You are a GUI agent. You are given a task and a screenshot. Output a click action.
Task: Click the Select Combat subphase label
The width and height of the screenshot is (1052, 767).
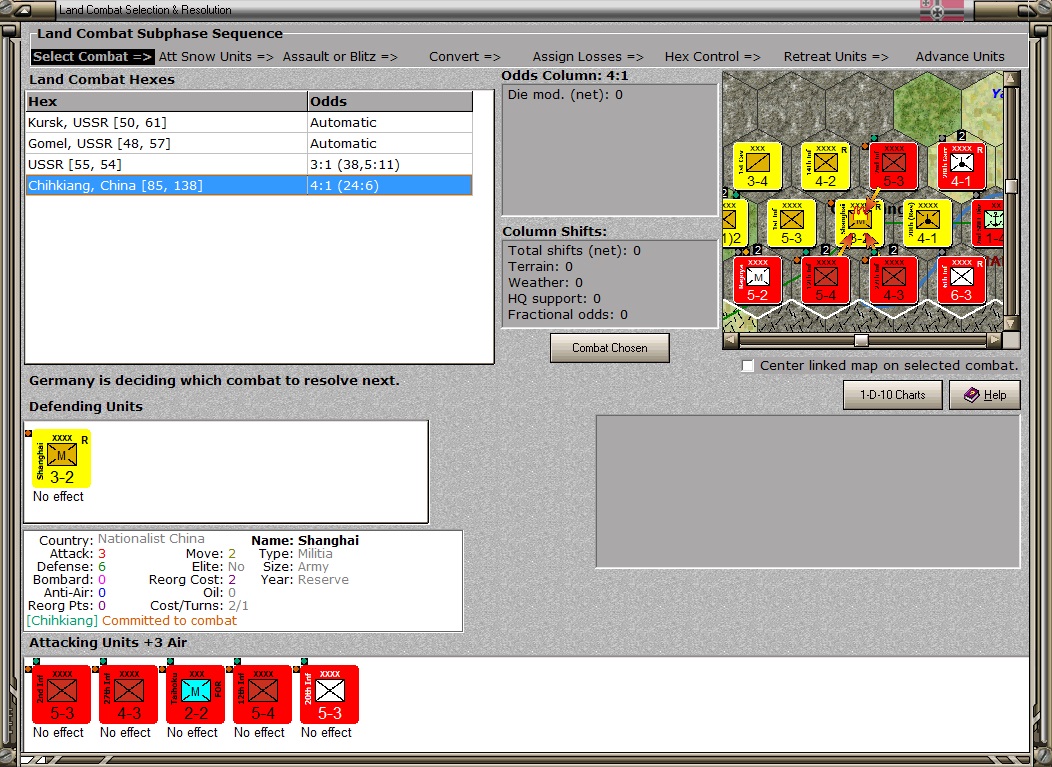point(93,57)
